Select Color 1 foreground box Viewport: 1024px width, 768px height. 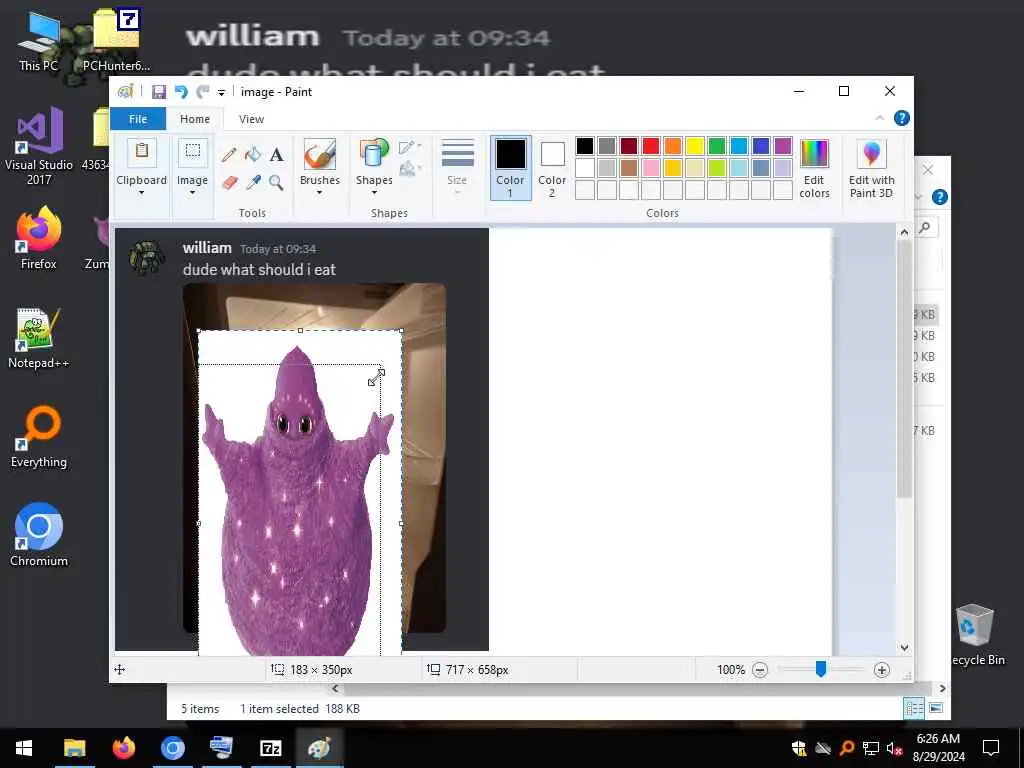tap(510, 168)
